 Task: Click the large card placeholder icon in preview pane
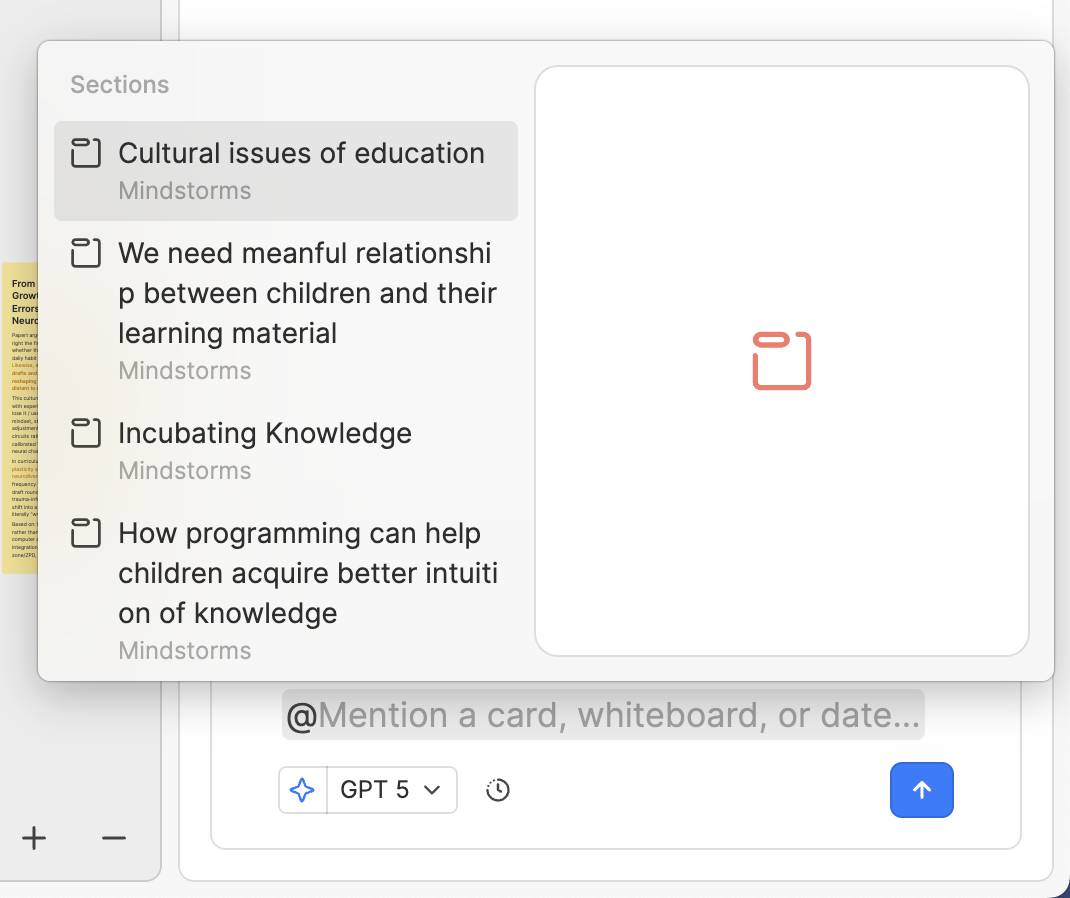(781, 360)
